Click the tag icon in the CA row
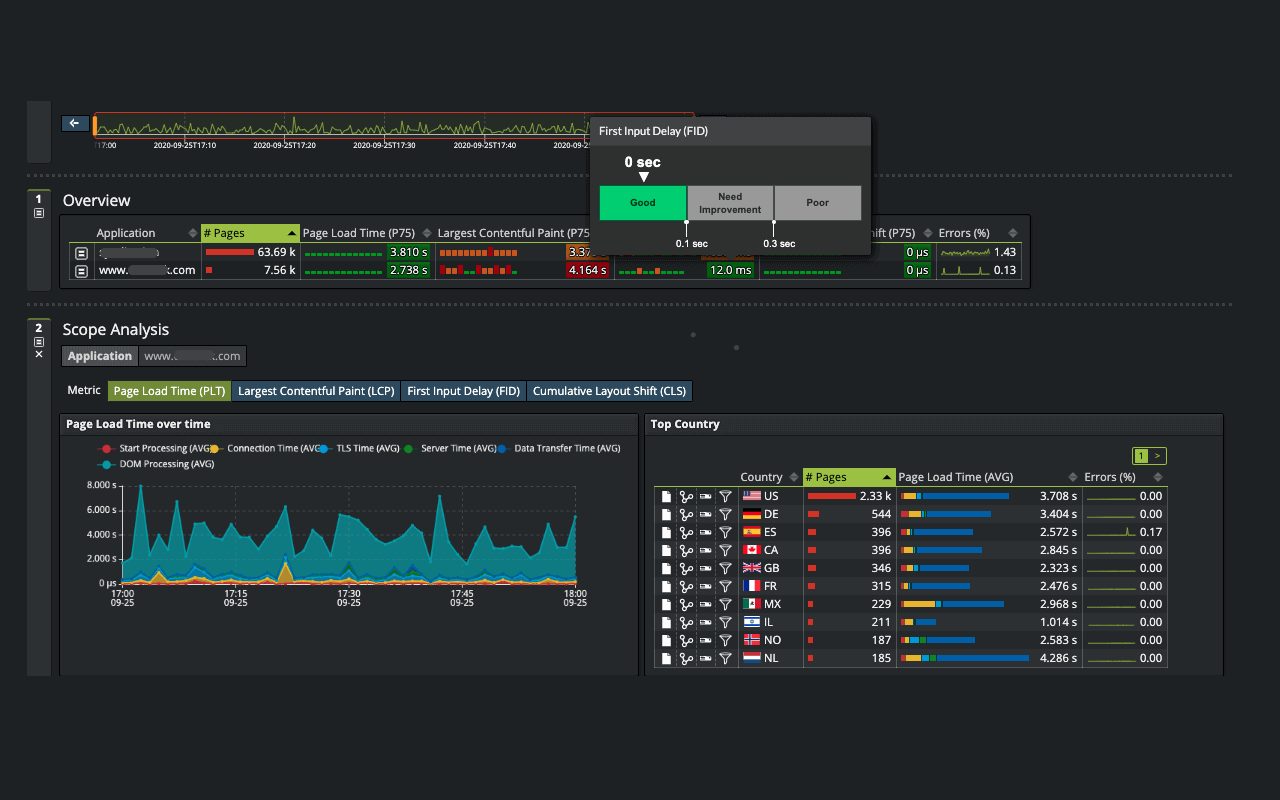The height and width of the screenshot is (800, 1280). pos(705,550)
